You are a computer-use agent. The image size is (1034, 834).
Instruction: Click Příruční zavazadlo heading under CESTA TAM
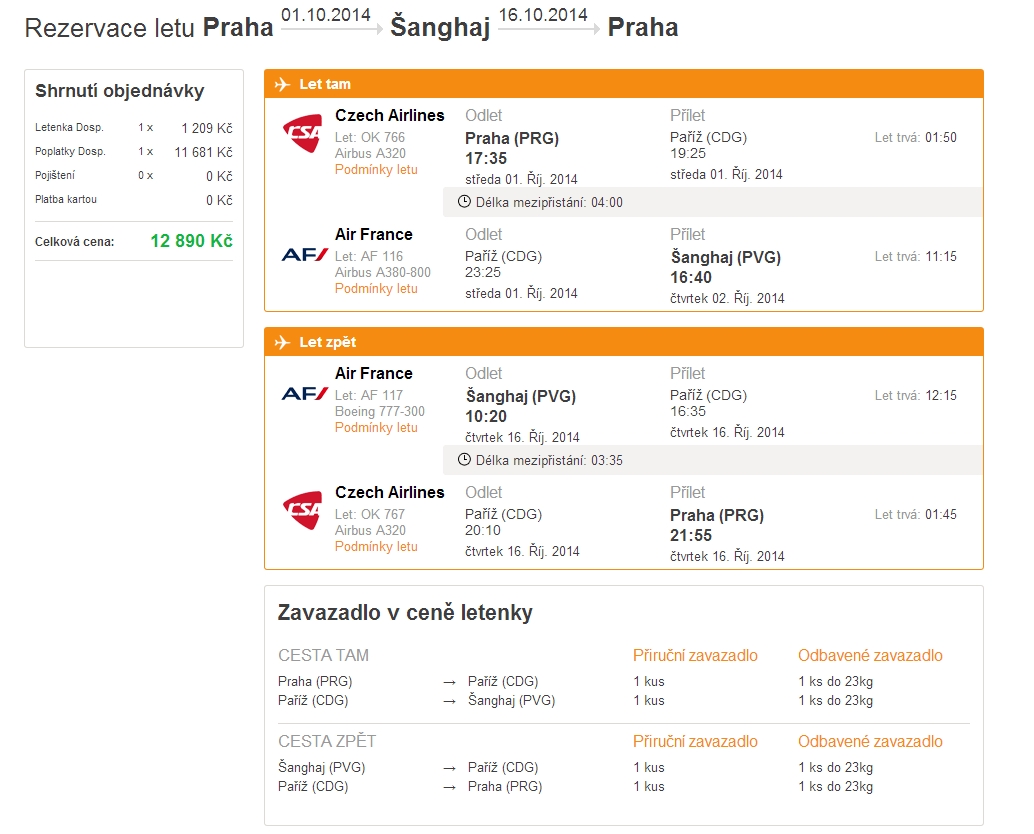coord(695,656)
